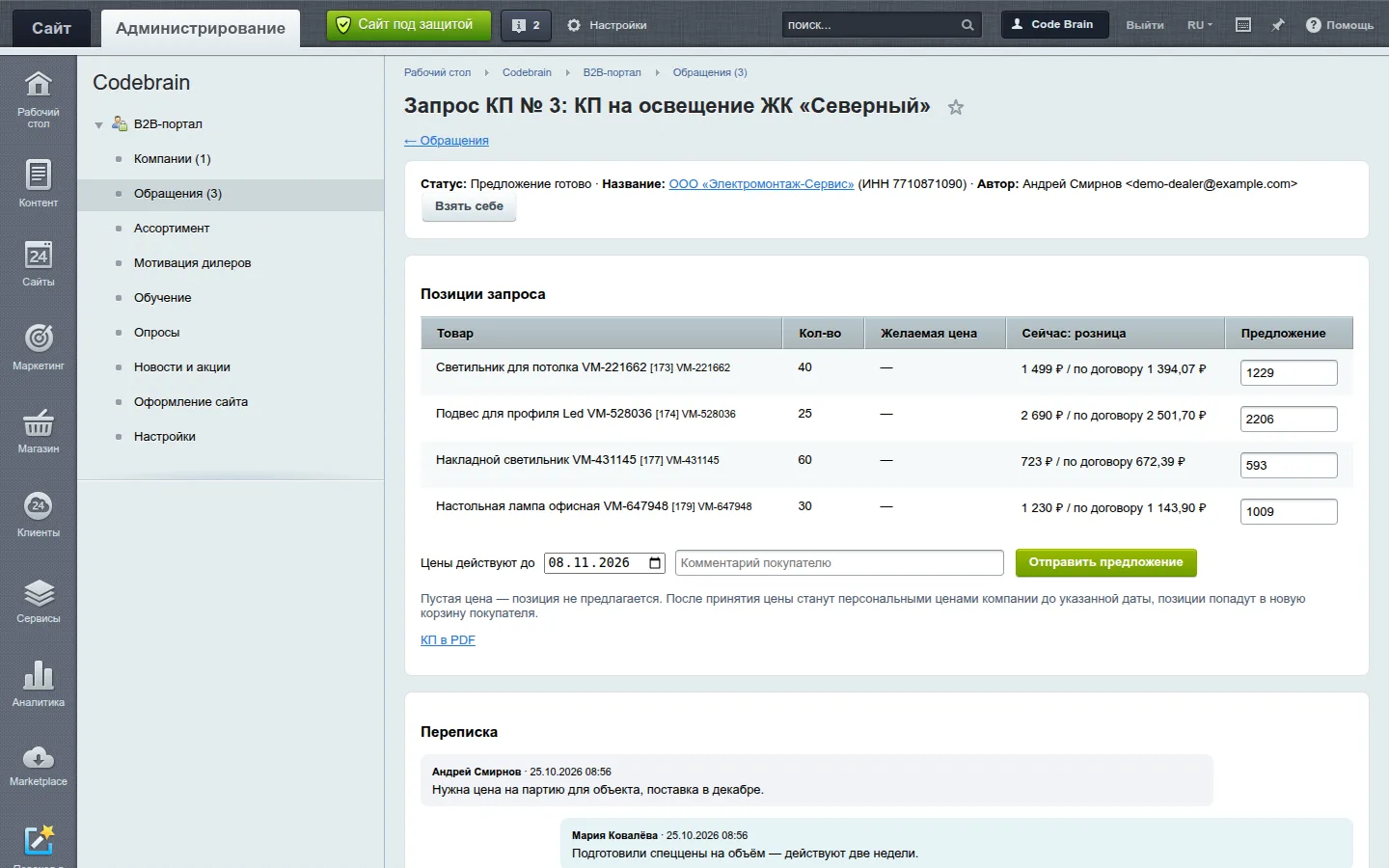Open ООО «Электромонтаж-Сервис» company link
Viewport: 1389px width, 868px height.
pos(761,184)
